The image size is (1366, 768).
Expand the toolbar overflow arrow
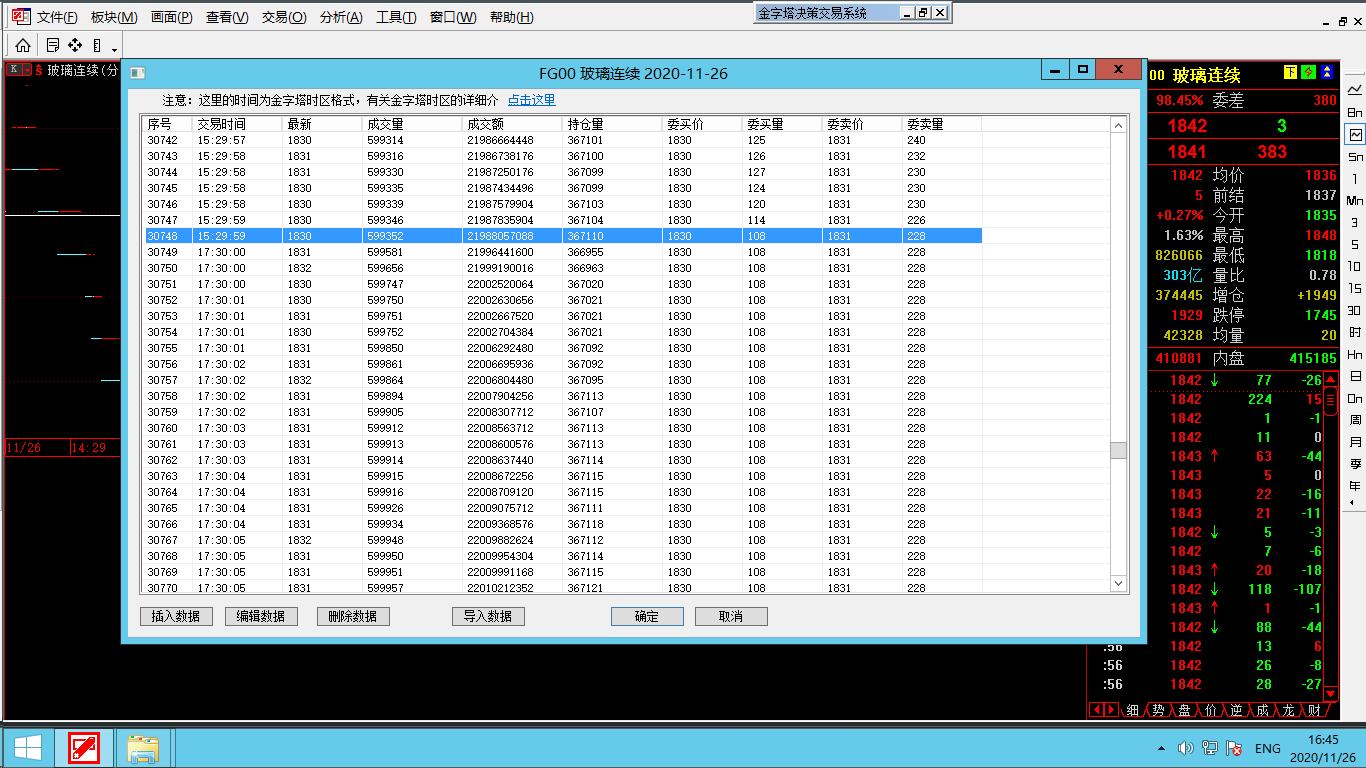point(115,49)
